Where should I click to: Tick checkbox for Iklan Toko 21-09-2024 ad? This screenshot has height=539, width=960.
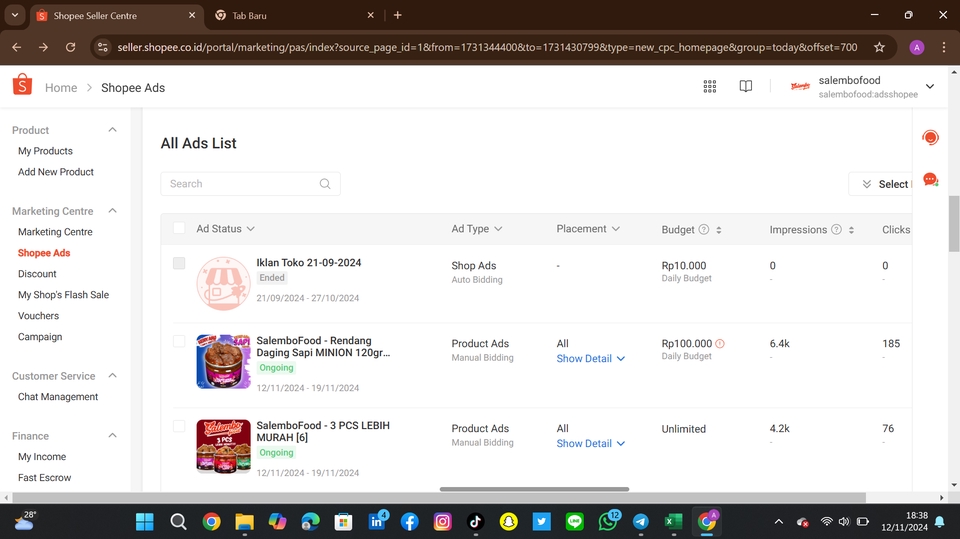pos(179,263)
